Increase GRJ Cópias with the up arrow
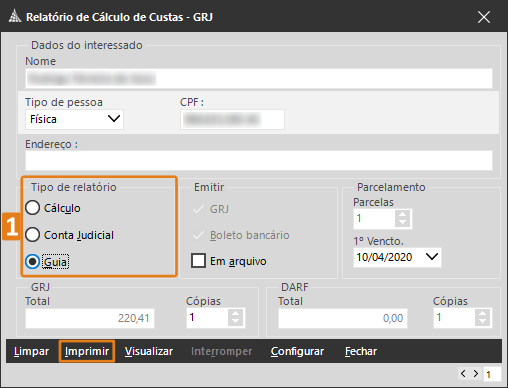 tap(236, 313)
